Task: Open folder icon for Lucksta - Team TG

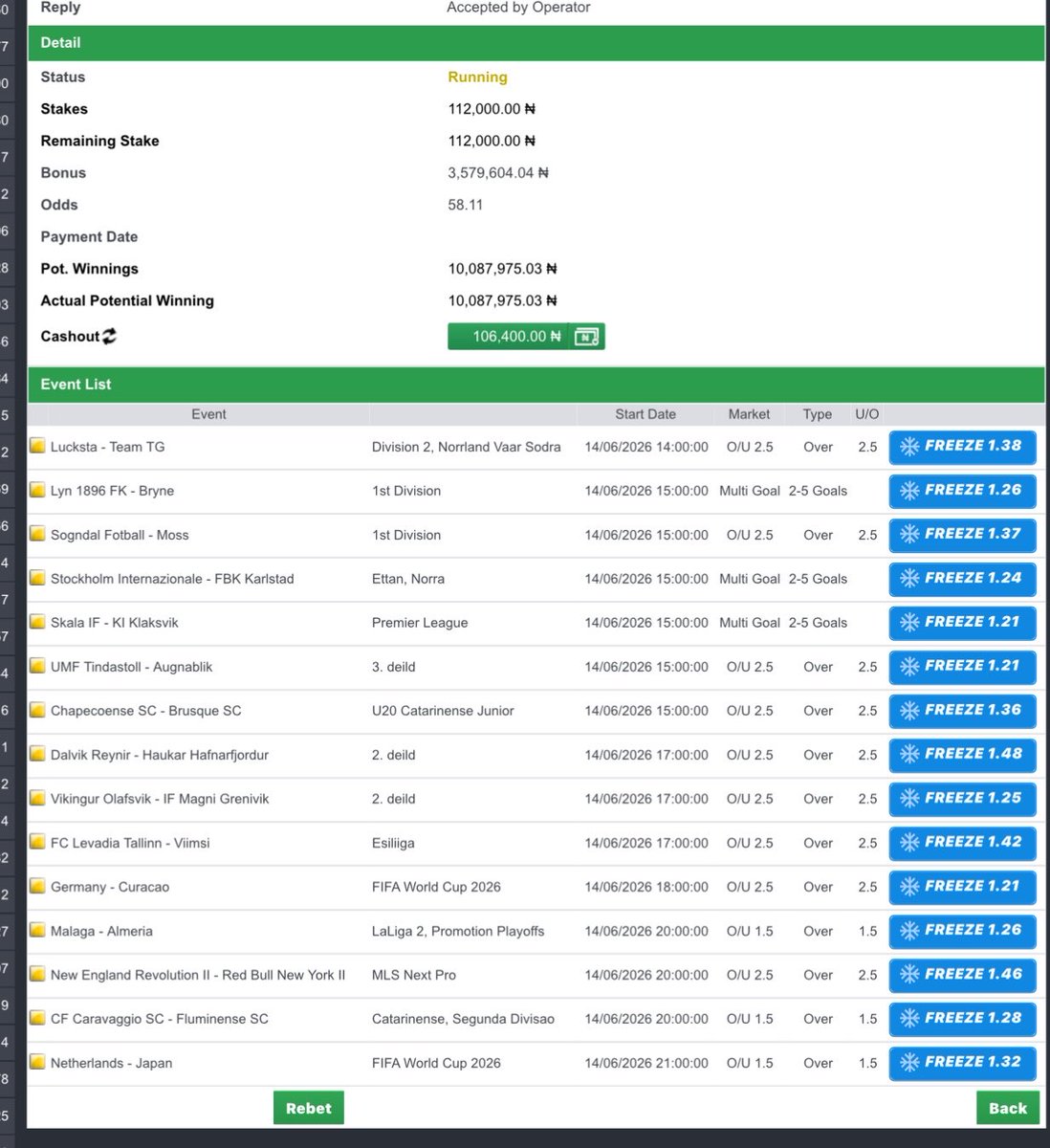Action: point(37,446)
